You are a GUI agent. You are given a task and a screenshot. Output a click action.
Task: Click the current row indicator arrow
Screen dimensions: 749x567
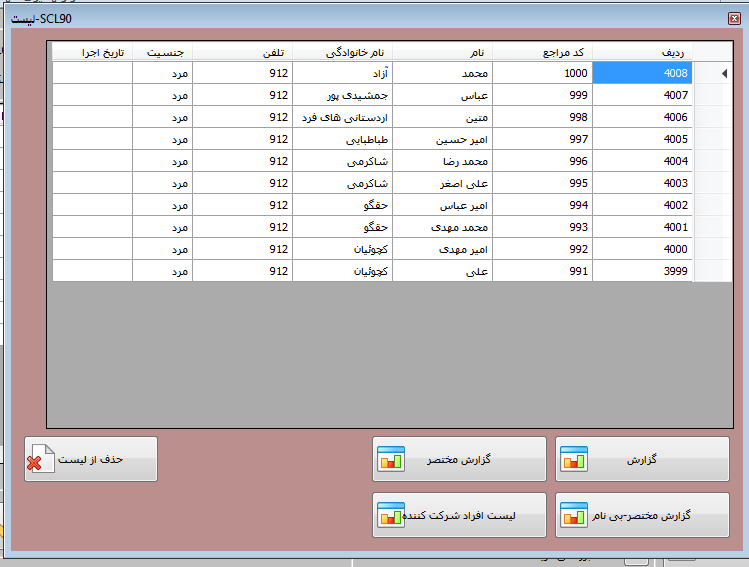tap(725, 73)
